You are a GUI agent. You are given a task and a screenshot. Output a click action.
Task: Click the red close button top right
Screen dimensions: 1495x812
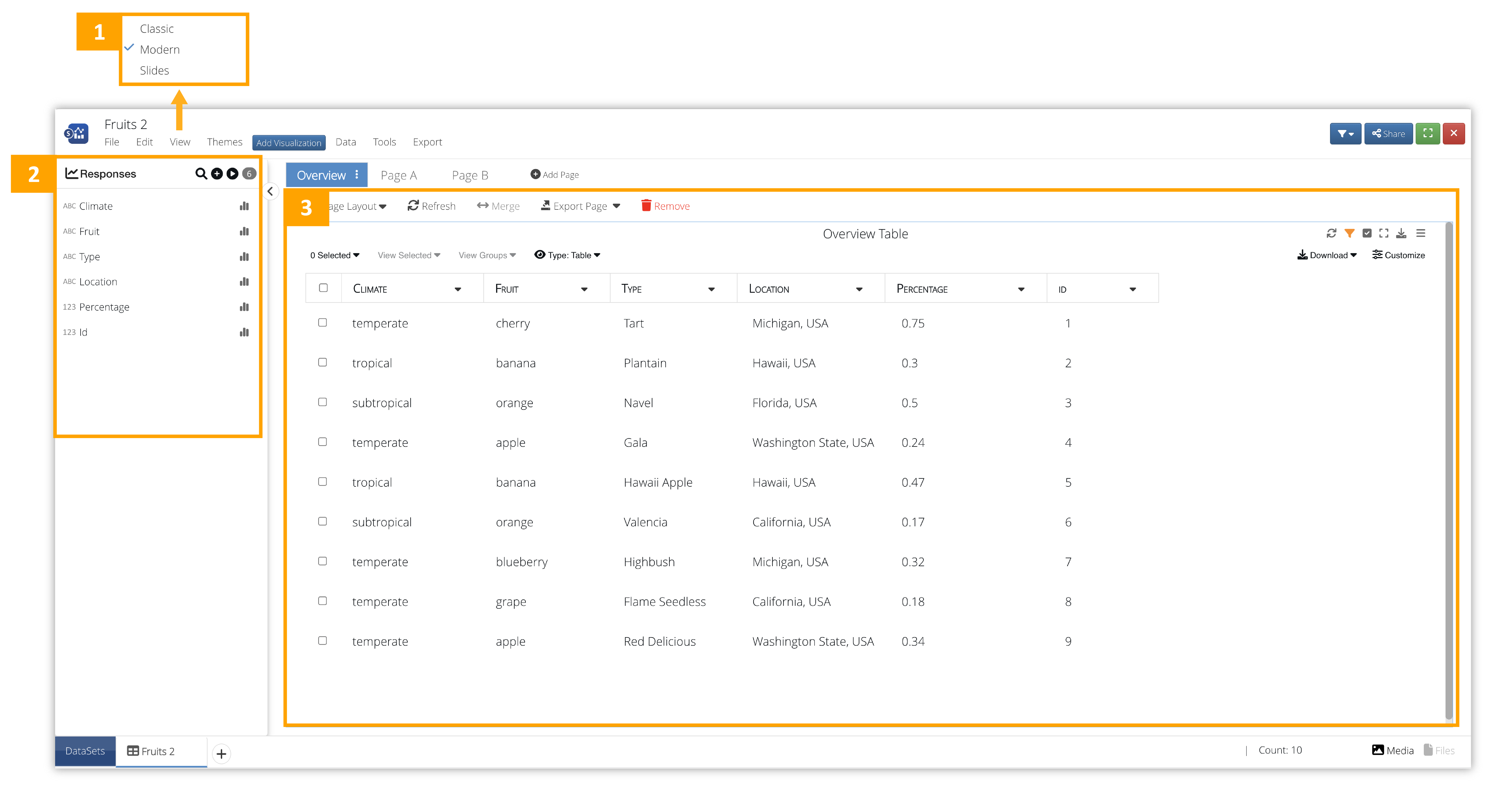coord(1454,133)
